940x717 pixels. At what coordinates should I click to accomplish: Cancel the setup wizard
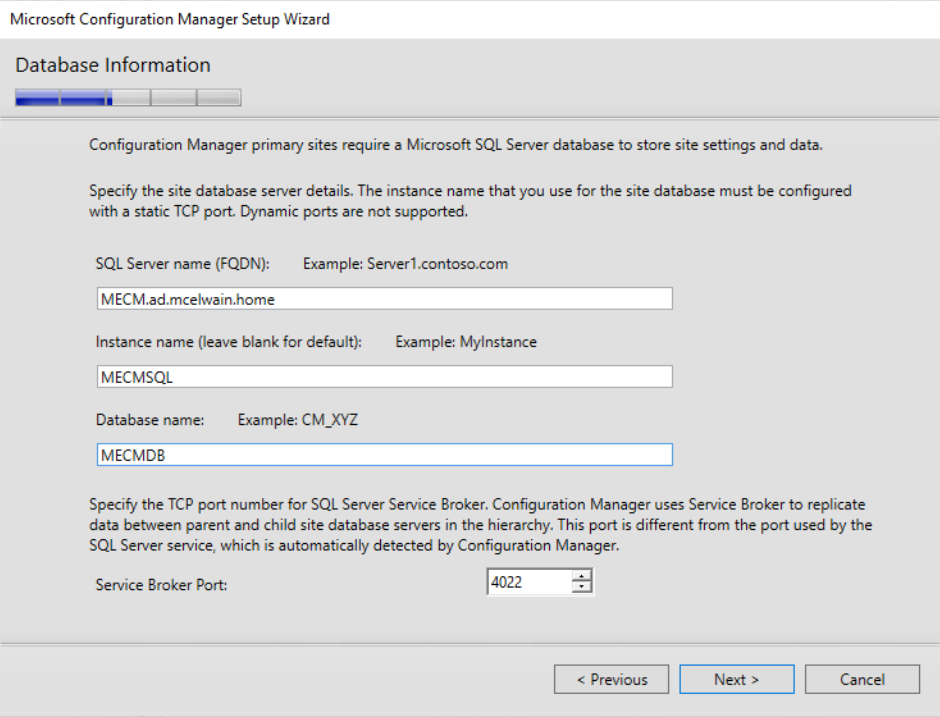[x=862, y=680]
